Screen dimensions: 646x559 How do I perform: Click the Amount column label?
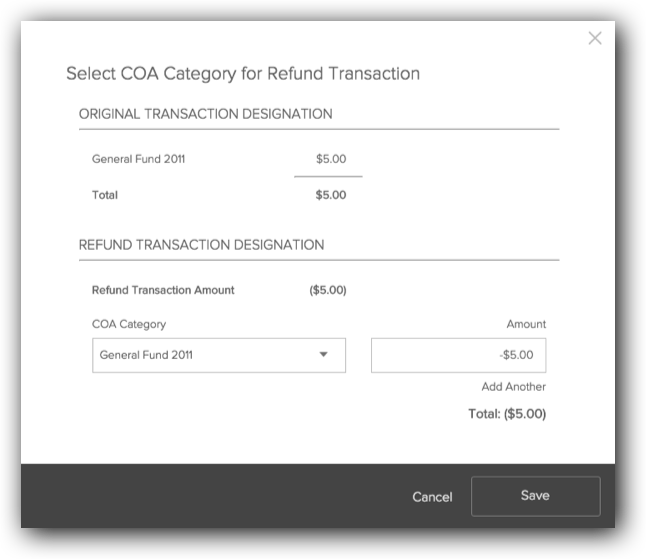(x=526, y=324)
